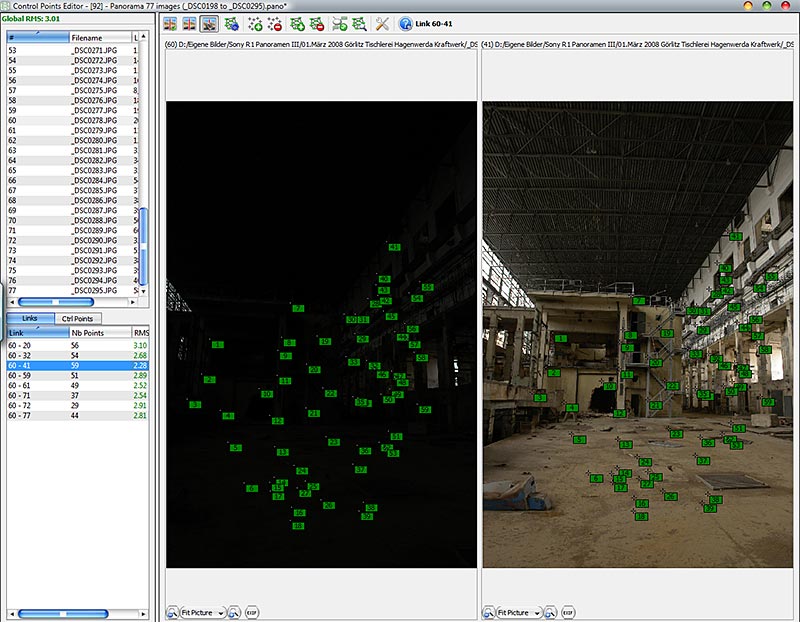Open the blue help question mark icon
This screenshot has height=622, width=800.
(x=406, y=23)
